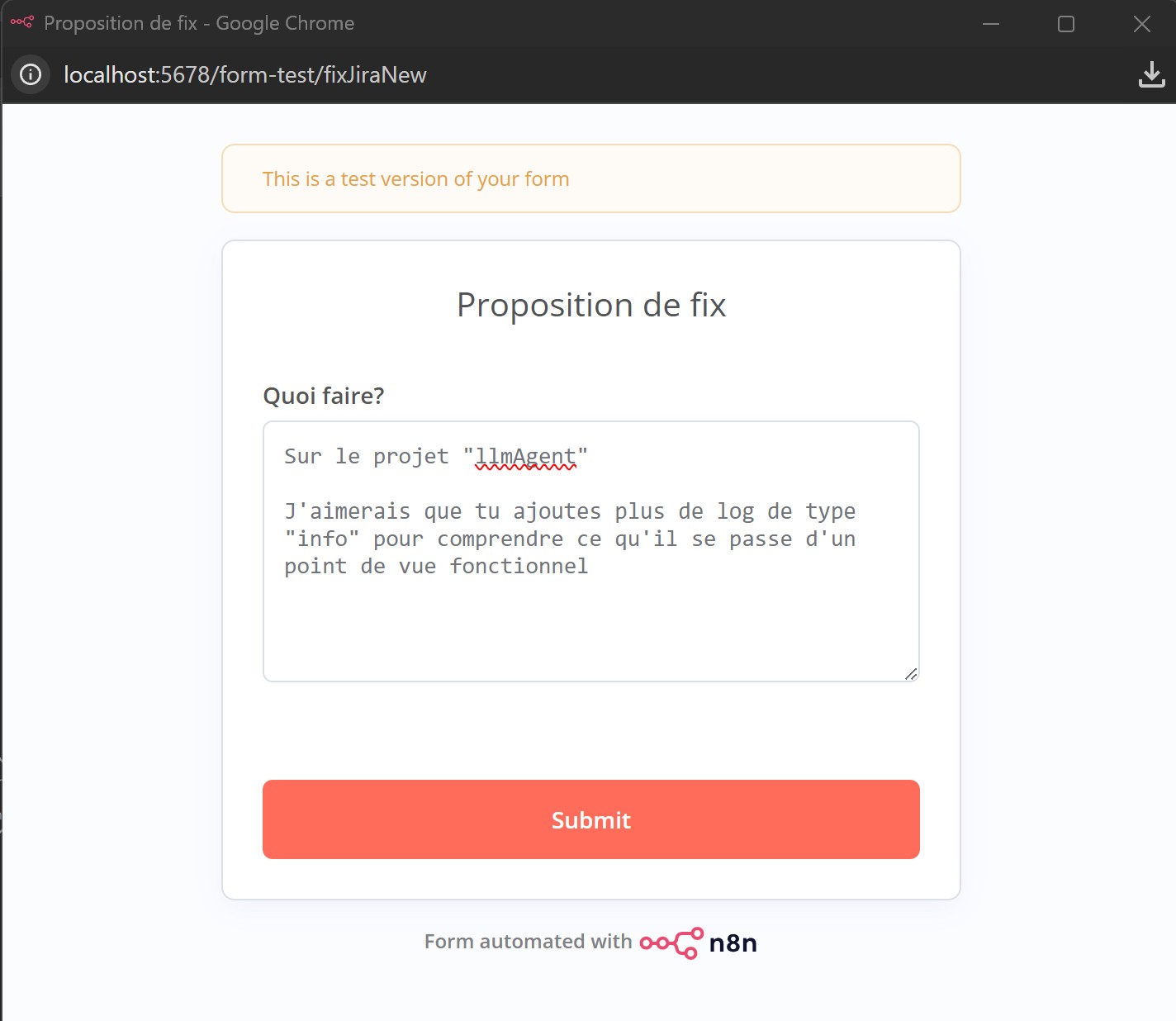This screenshot has height=1021, width=1176.
Task: View site information icon beside the URL
Action: (x=31, y=75)
